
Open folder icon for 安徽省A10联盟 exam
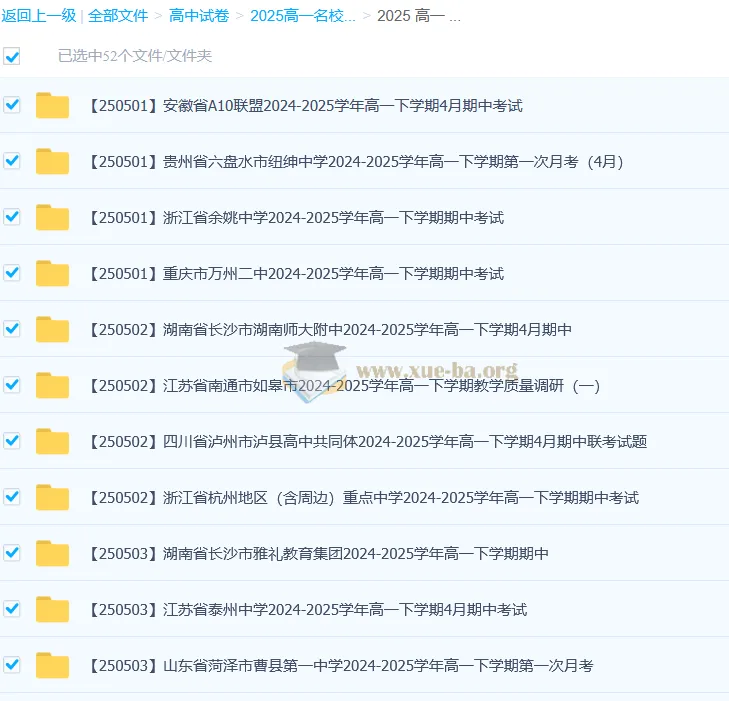pos(52,105)
